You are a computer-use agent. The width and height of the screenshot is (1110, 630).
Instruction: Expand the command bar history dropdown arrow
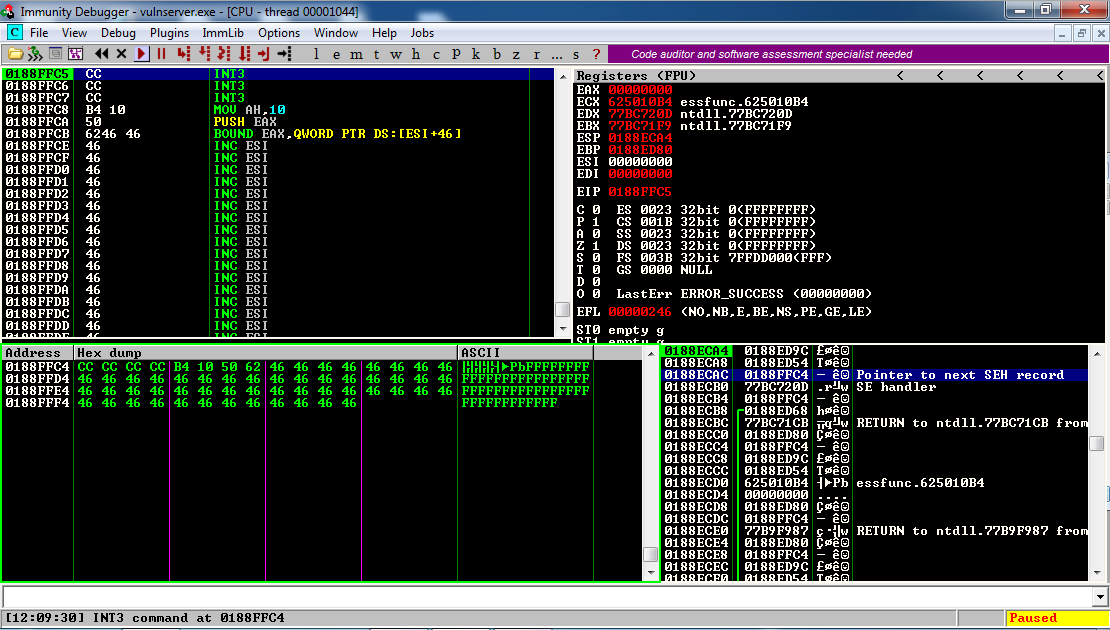coord(1099,596)
